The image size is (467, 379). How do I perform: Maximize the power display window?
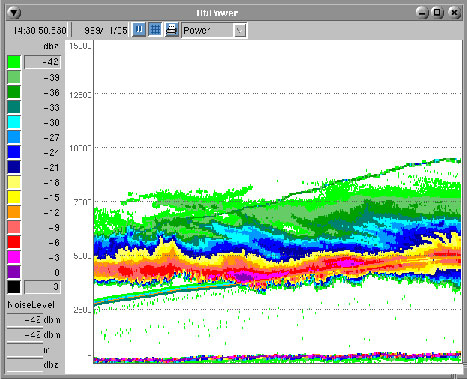pos(437,13)
